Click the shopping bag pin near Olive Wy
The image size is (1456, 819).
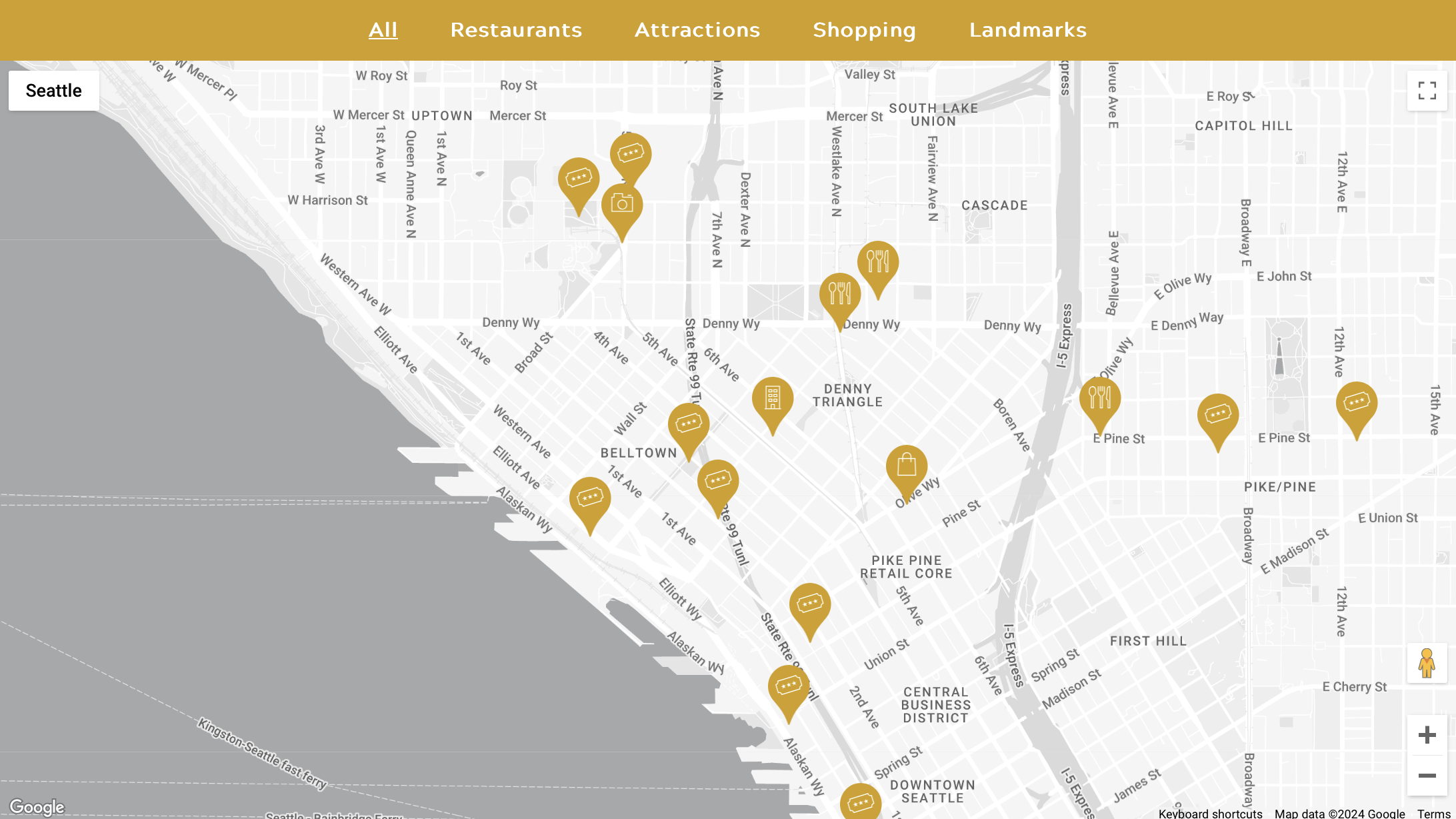coord(906,466)
